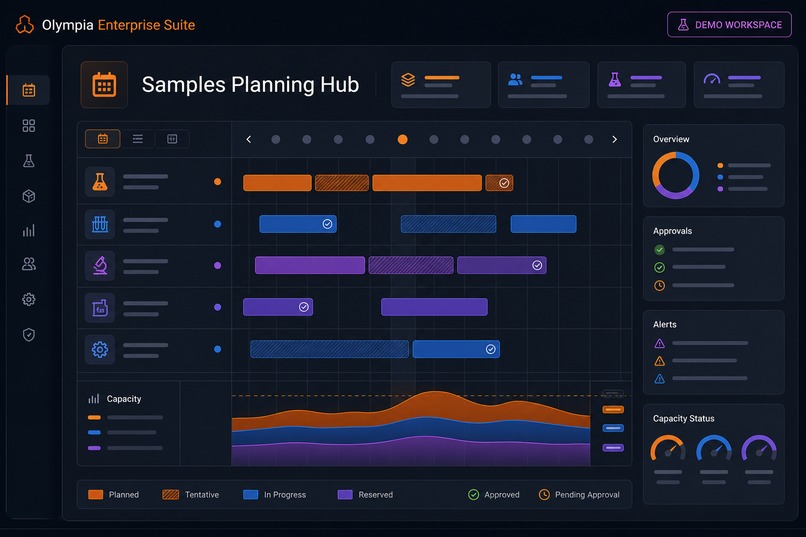This screenshot has height=537, width=806.
Task: Click the Overview panel heading
Action: [x=671, y=139]
